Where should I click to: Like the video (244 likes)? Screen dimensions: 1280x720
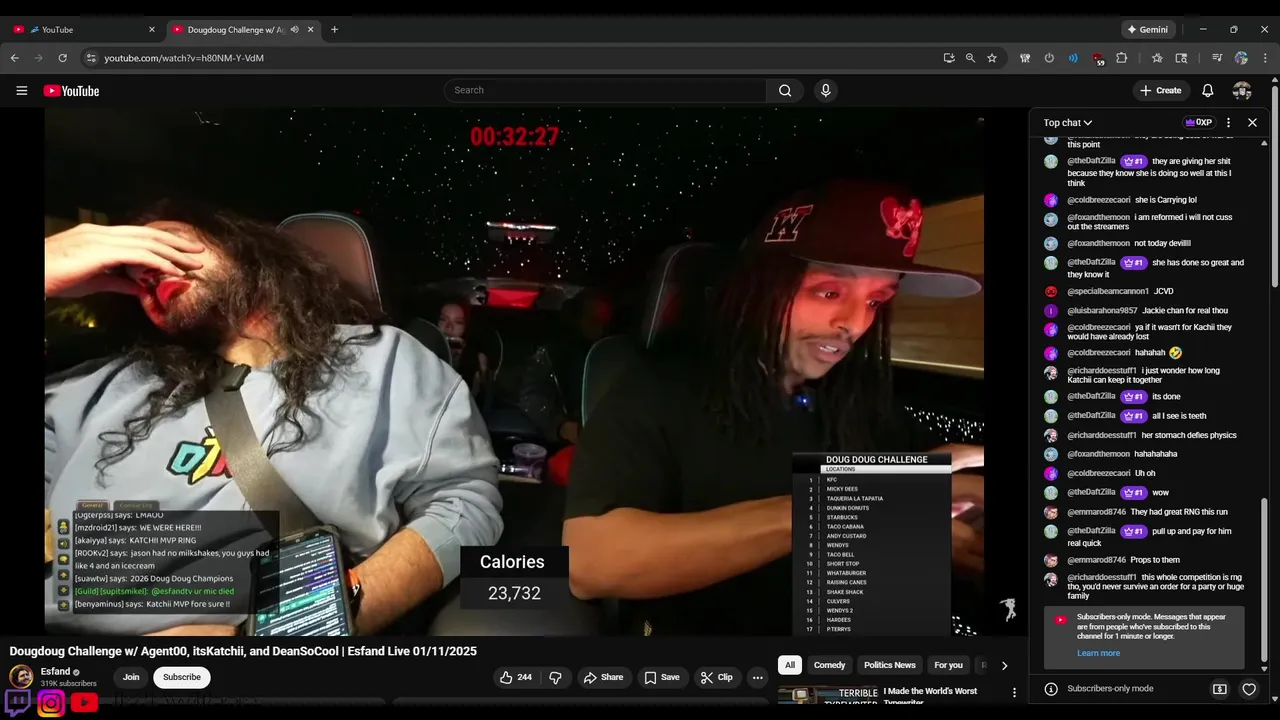(x=516, y=677)
